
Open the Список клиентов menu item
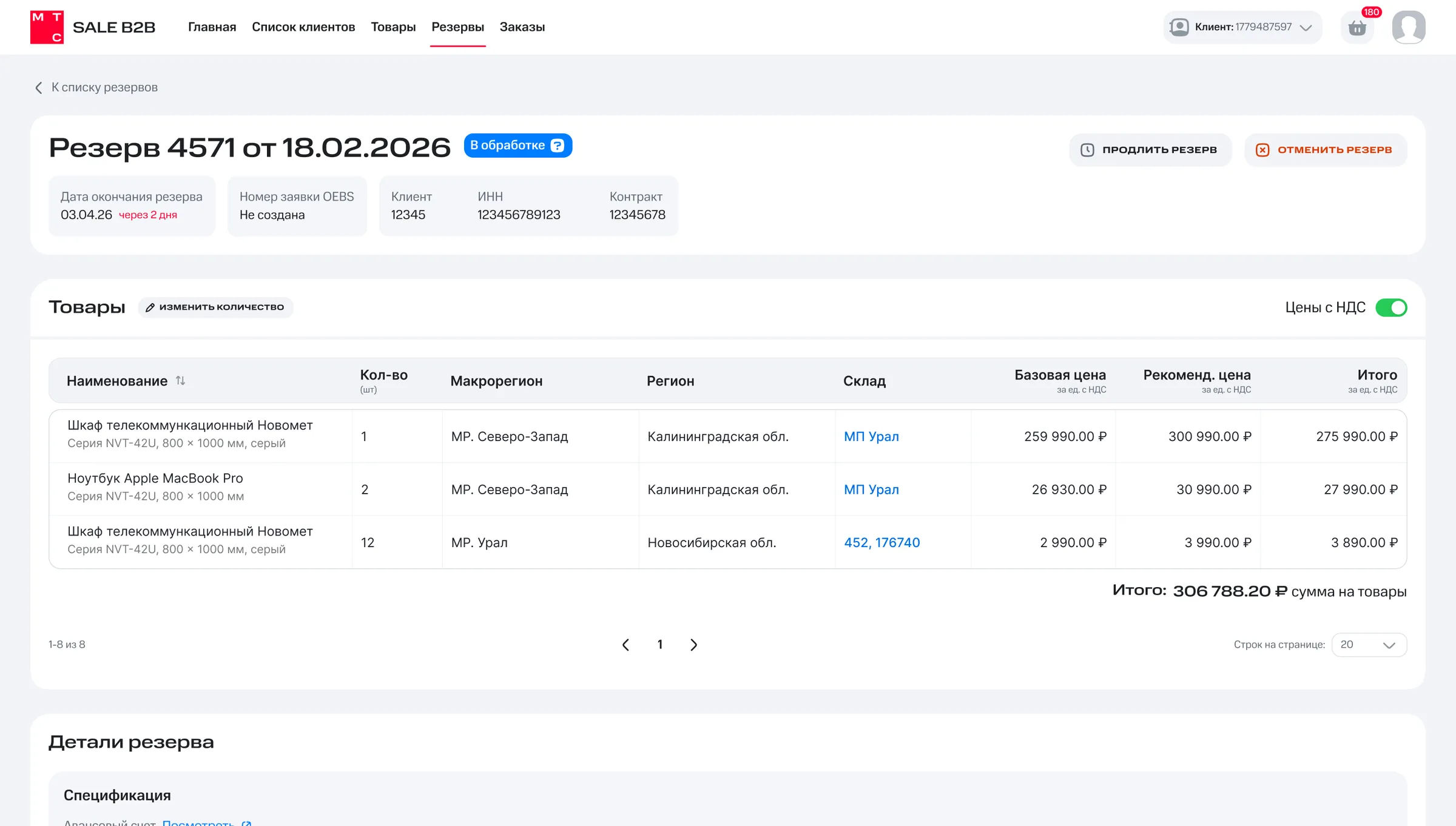tap(303, 27)
